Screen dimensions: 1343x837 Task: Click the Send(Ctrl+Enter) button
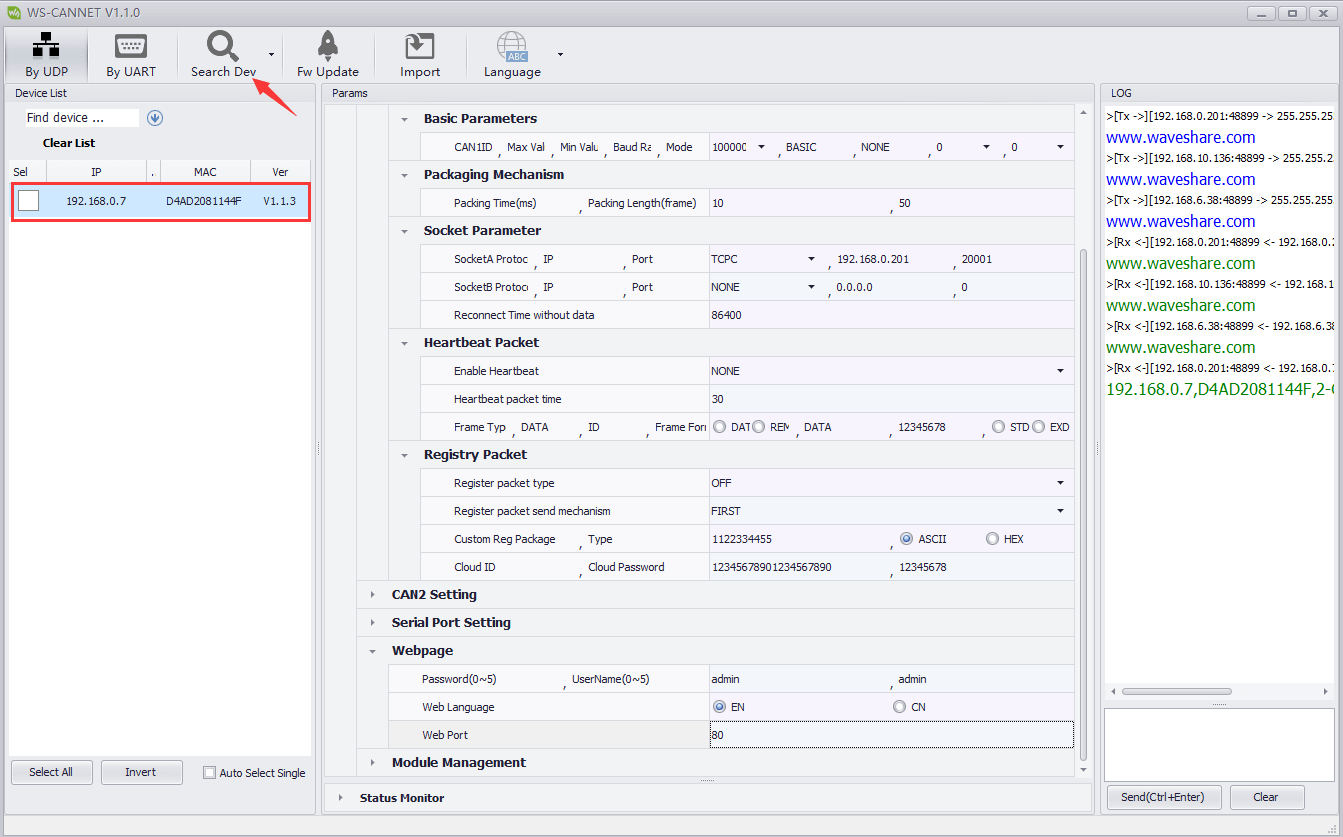coord(1162,797)
